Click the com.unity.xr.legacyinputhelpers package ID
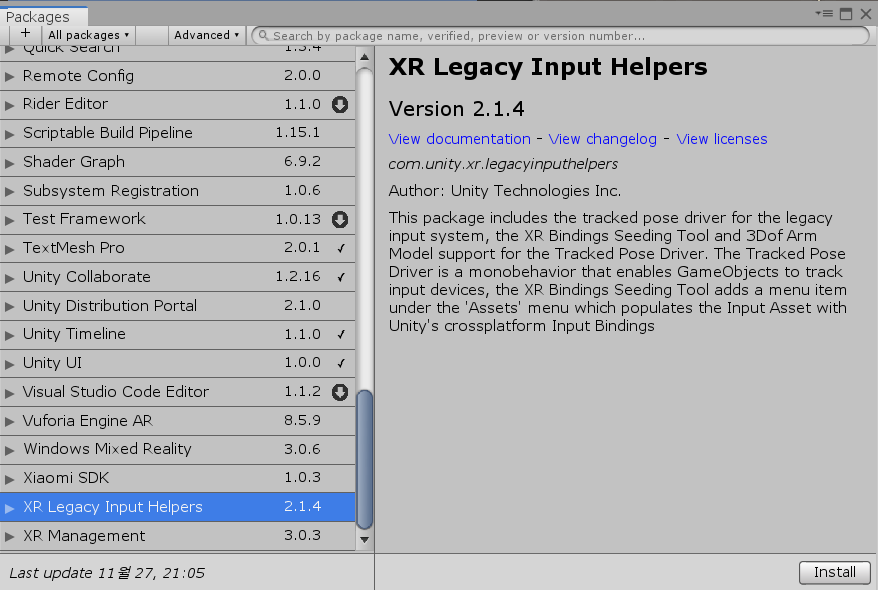The height and width of the screenshot is (590, 878). coord(503,164)
